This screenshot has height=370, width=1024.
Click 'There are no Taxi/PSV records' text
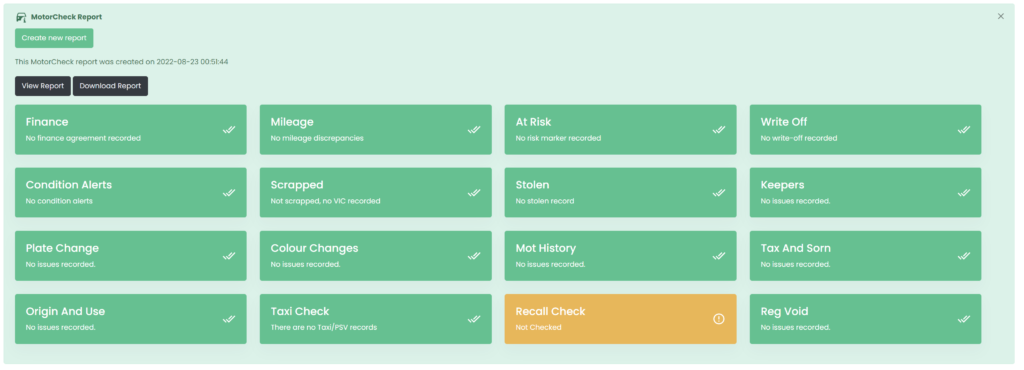(324, 328)
